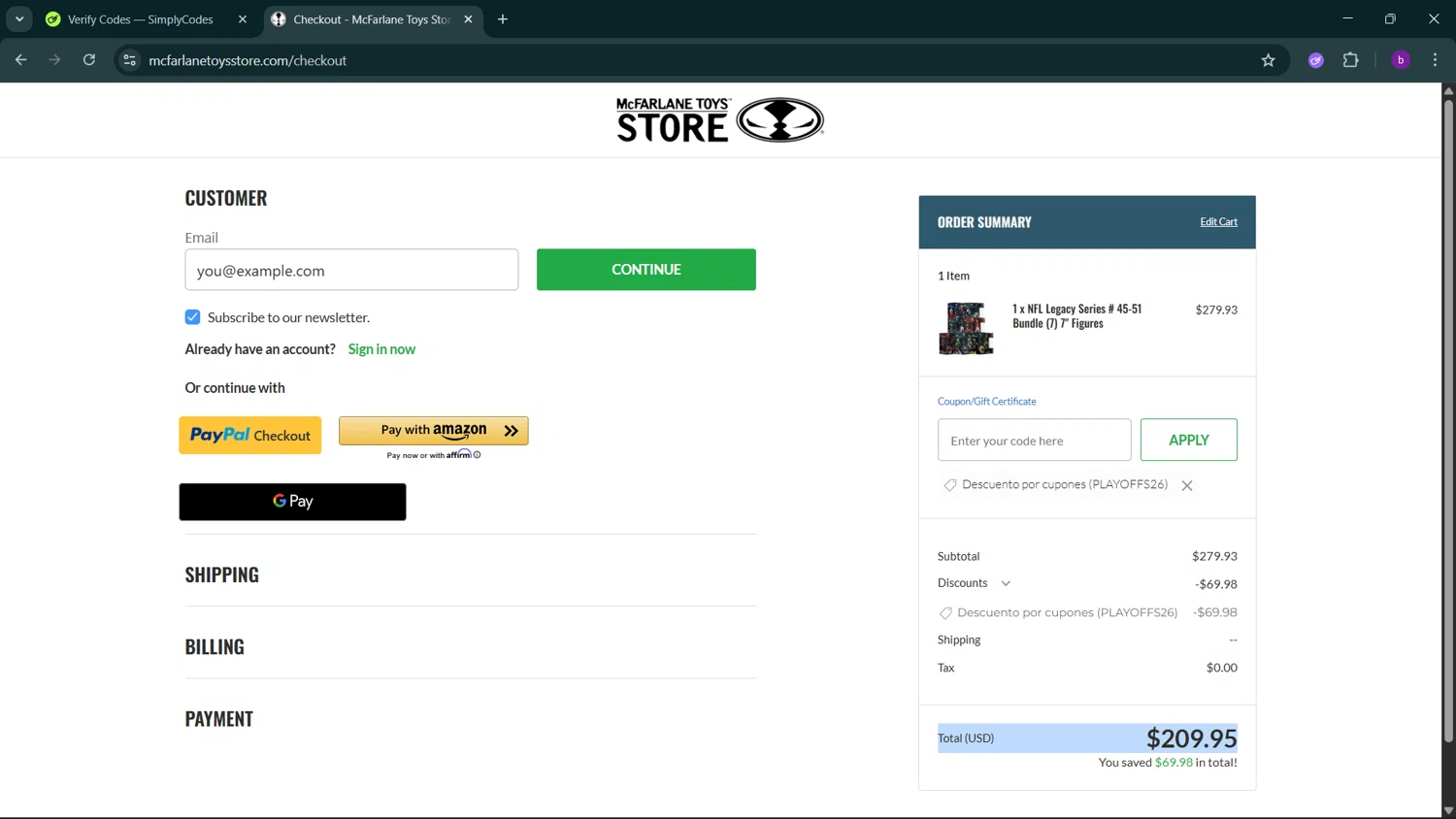Click the APPLY coupon button

point(1189,441)
